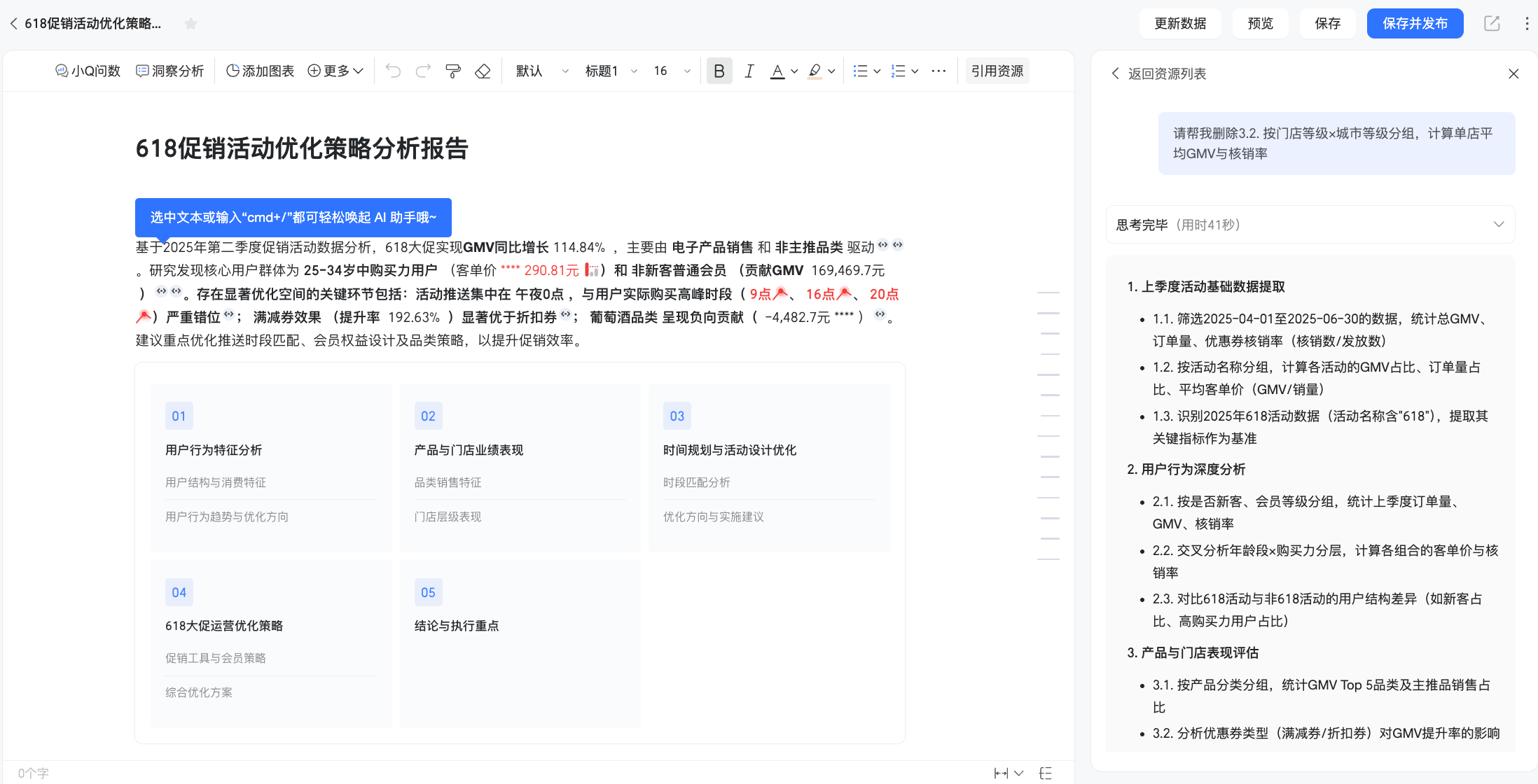Click the 预览 button
Image resolution: width=1538 pixels, height=784 pixels.
tap(1261, 23)
